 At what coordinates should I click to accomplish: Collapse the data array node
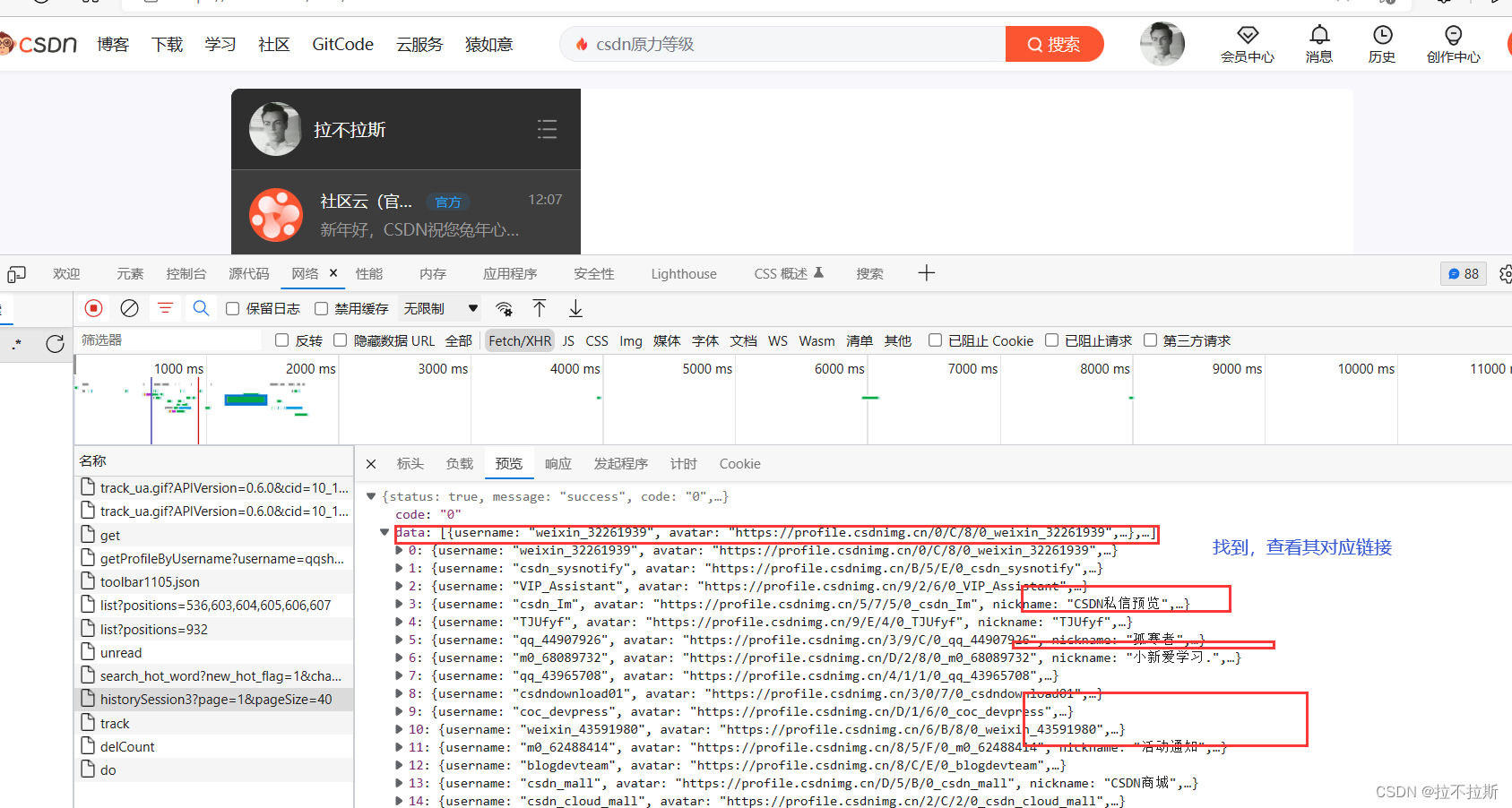(x=385, y=532)
